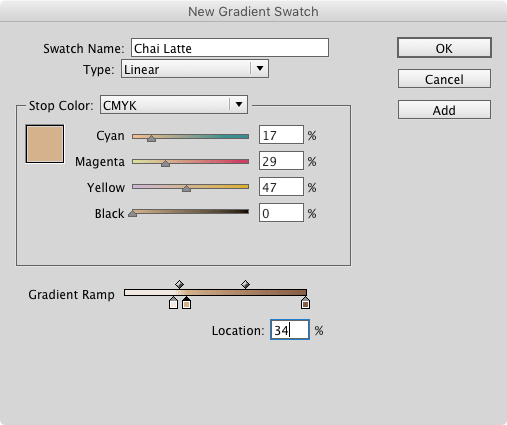Screen dimensions: 507x425
Task: Click the Yellow slider handle
Action: pyautogui.click(x=186, y=189)
